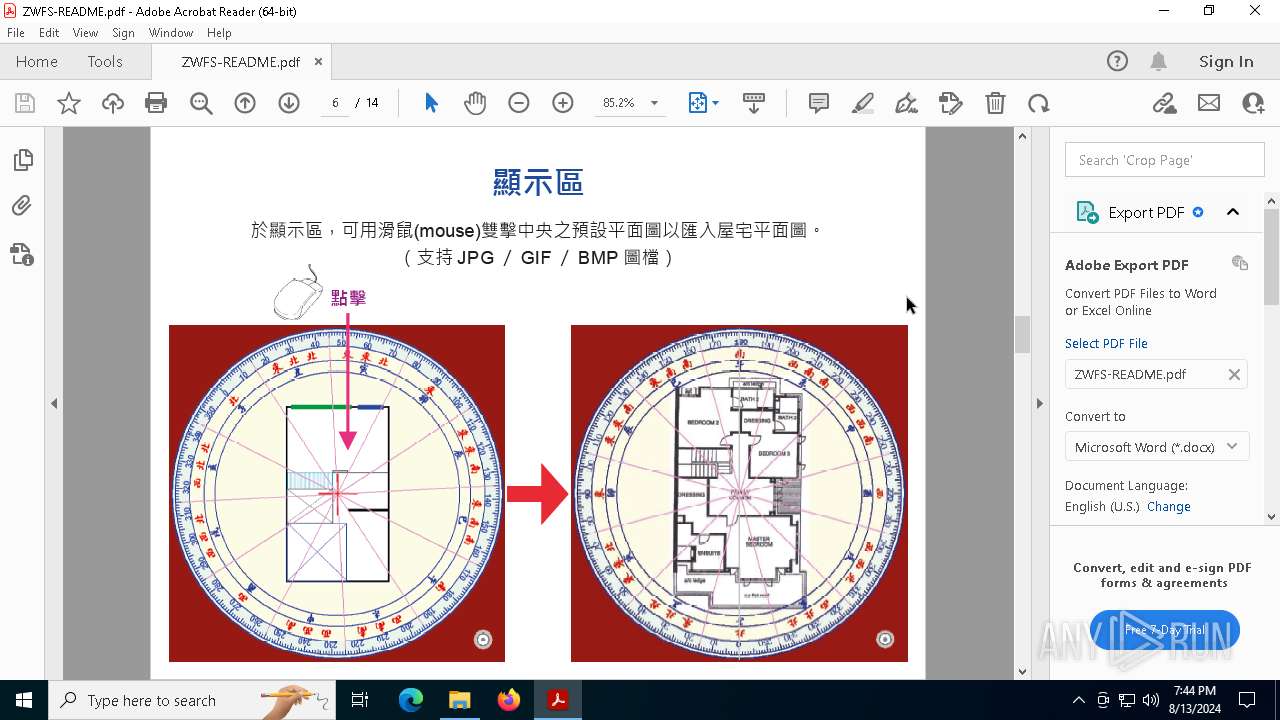Click the Change language link

point(1169,506)
